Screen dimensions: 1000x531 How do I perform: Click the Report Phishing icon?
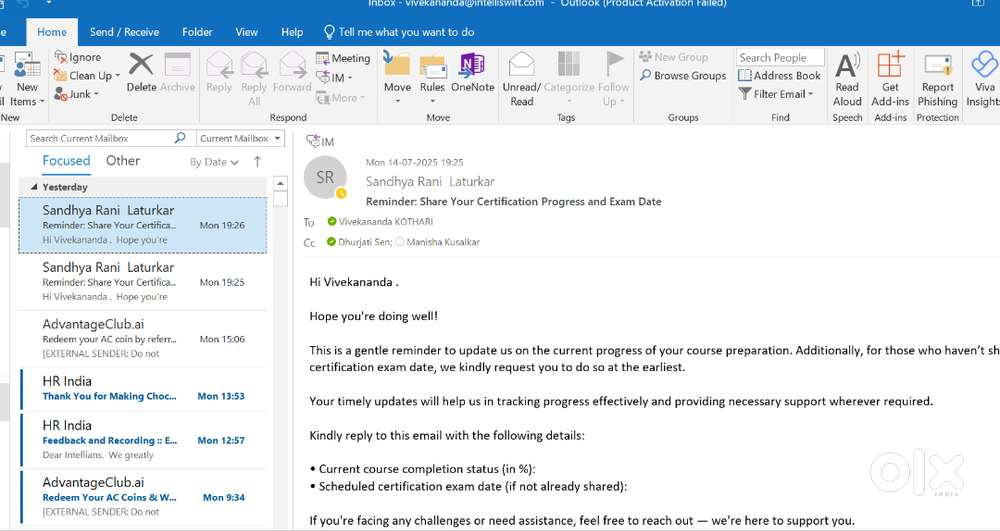[937, 68]
